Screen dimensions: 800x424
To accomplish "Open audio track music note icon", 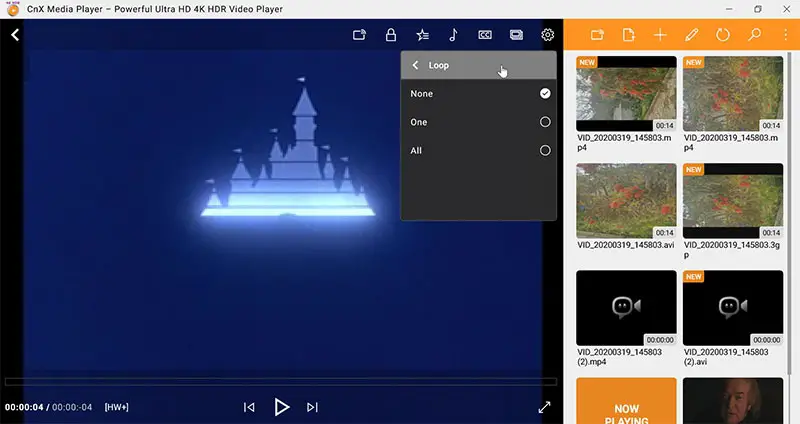I will [453, 35].
